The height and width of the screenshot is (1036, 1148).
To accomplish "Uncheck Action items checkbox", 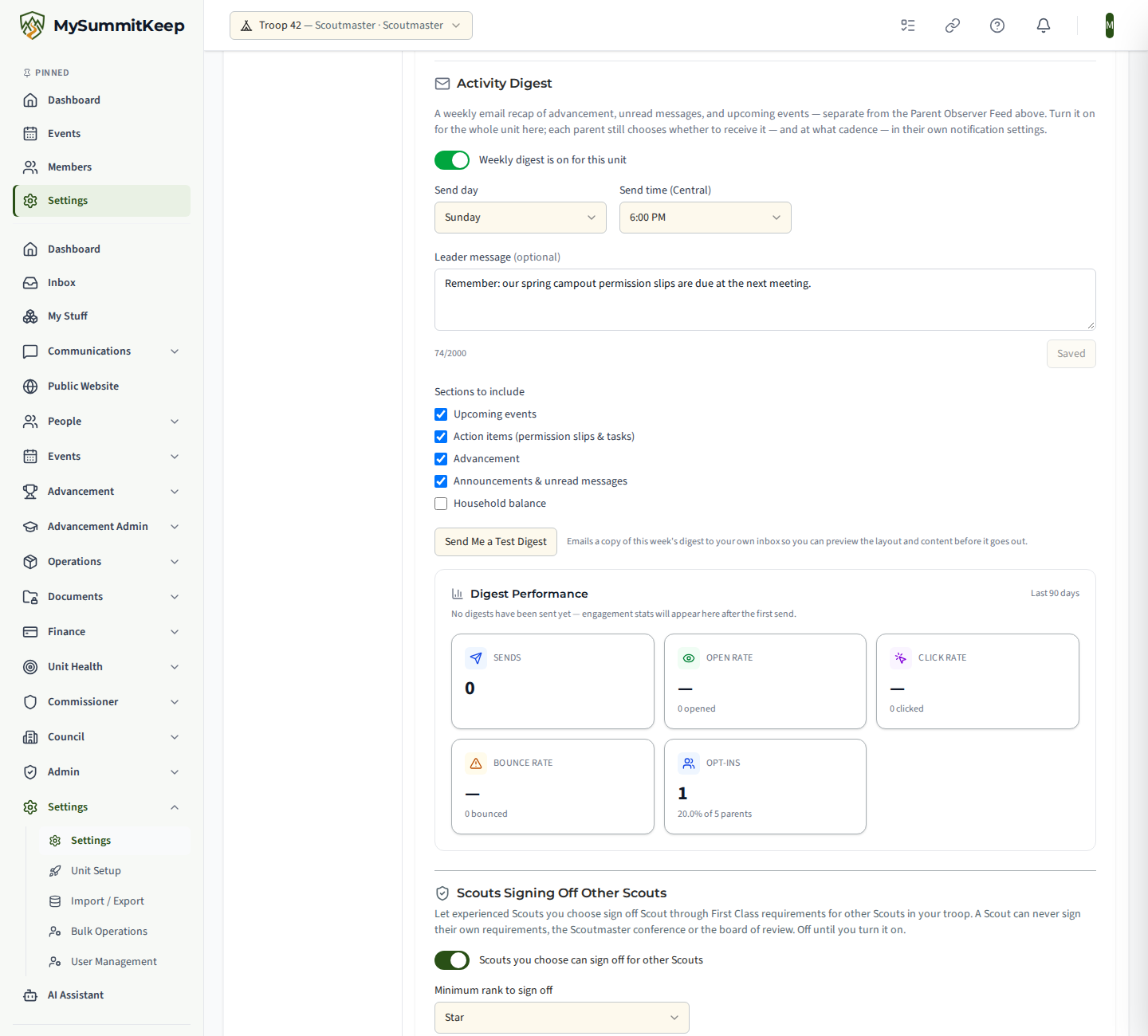I will pyautogui.click(x=441, y=437).
